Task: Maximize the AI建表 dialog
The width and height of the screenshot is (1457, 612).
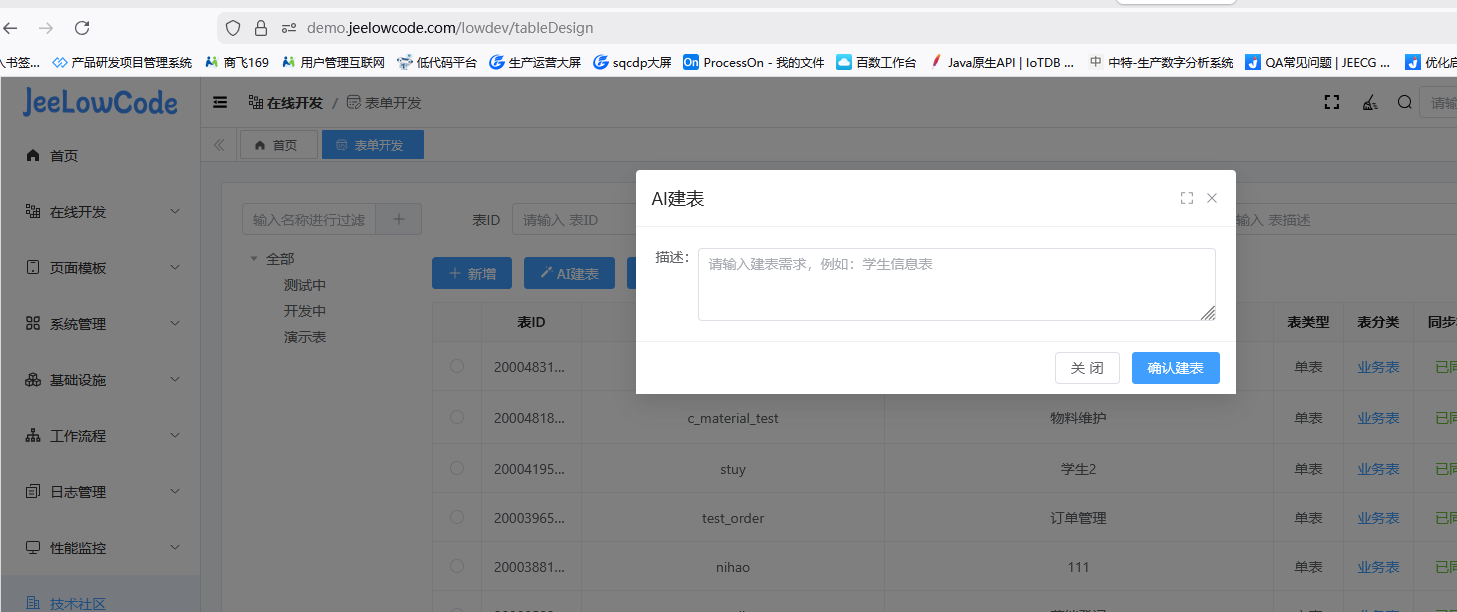Action: (1187, 198)
